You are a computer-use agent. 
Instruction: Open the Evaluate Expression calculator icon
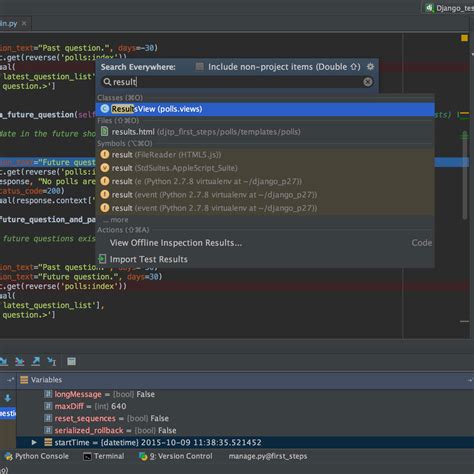[71, 361]
